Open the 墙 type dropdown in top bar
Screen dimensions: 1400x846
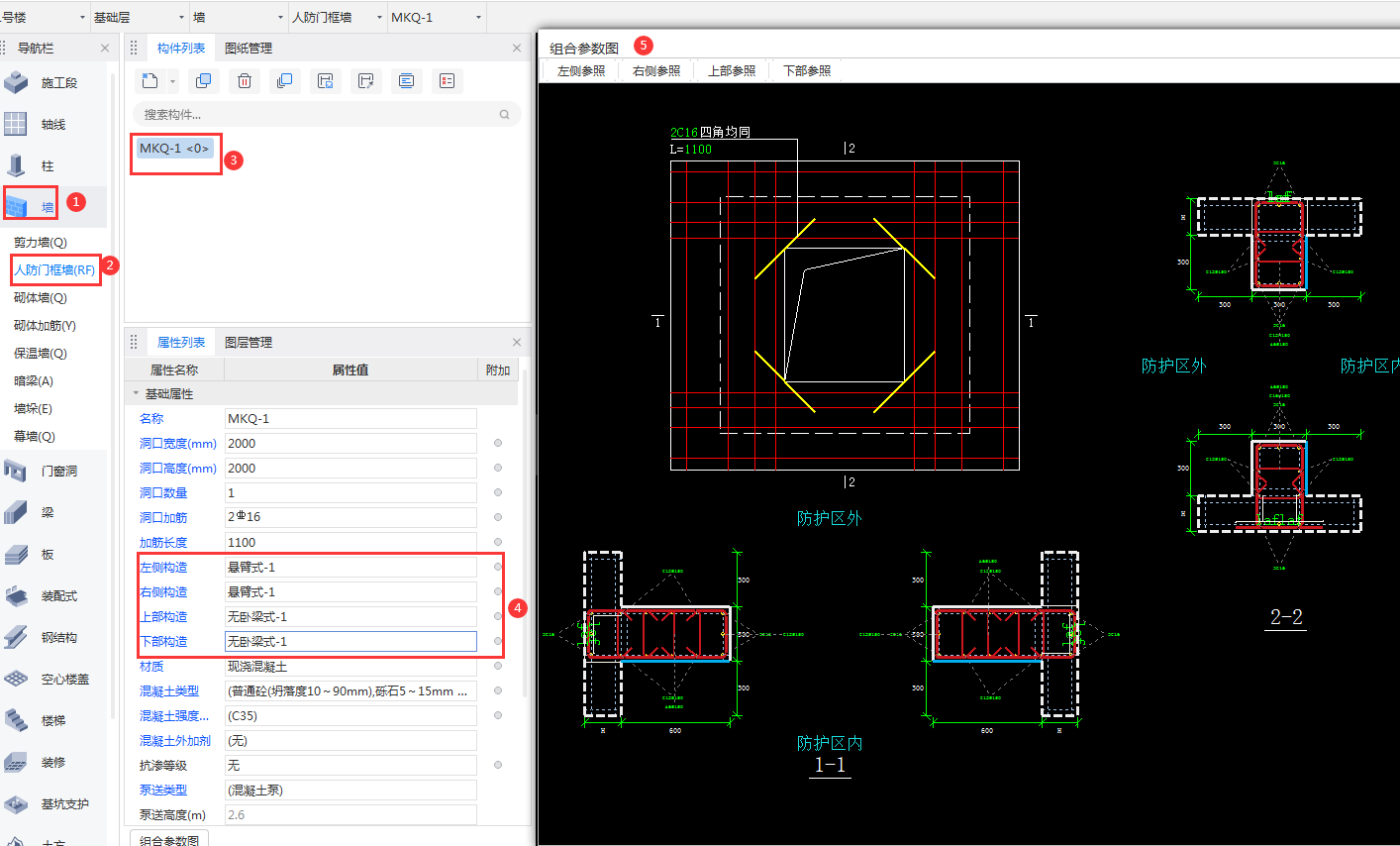coord(238,17)
